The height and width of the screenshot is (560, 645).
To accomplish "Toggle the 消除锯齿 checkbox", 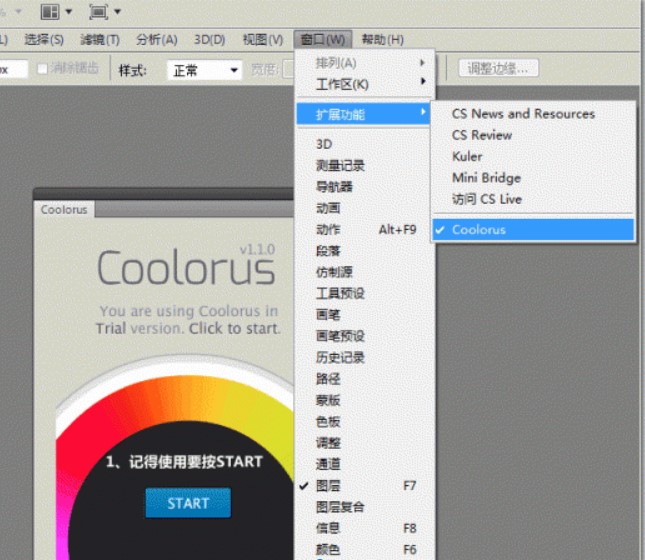I will (42, 69).
